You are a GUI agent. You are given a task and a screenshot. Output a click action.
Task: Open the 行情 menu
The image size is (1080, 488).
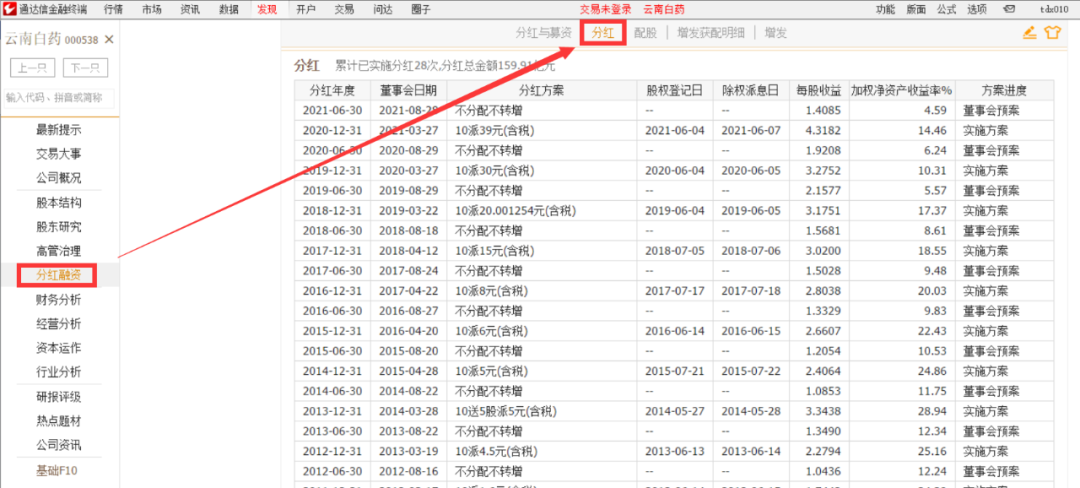pyautogui.click(x=114, y=9)
